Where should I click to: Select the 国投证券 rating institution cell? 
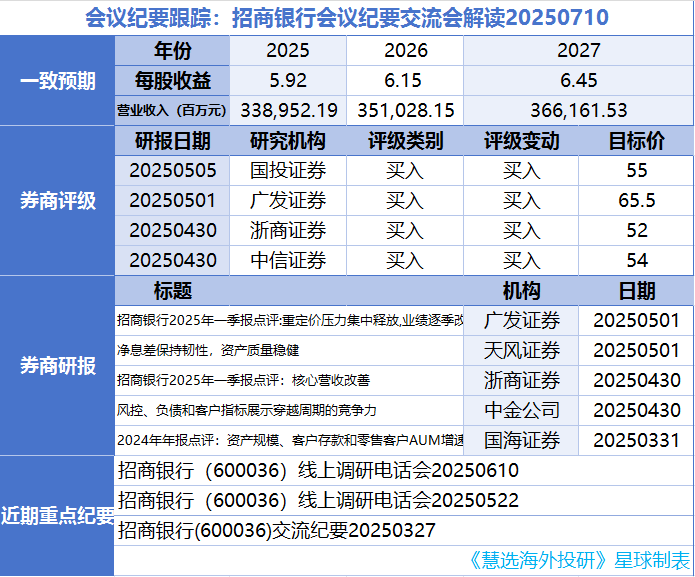coord(288,171)
